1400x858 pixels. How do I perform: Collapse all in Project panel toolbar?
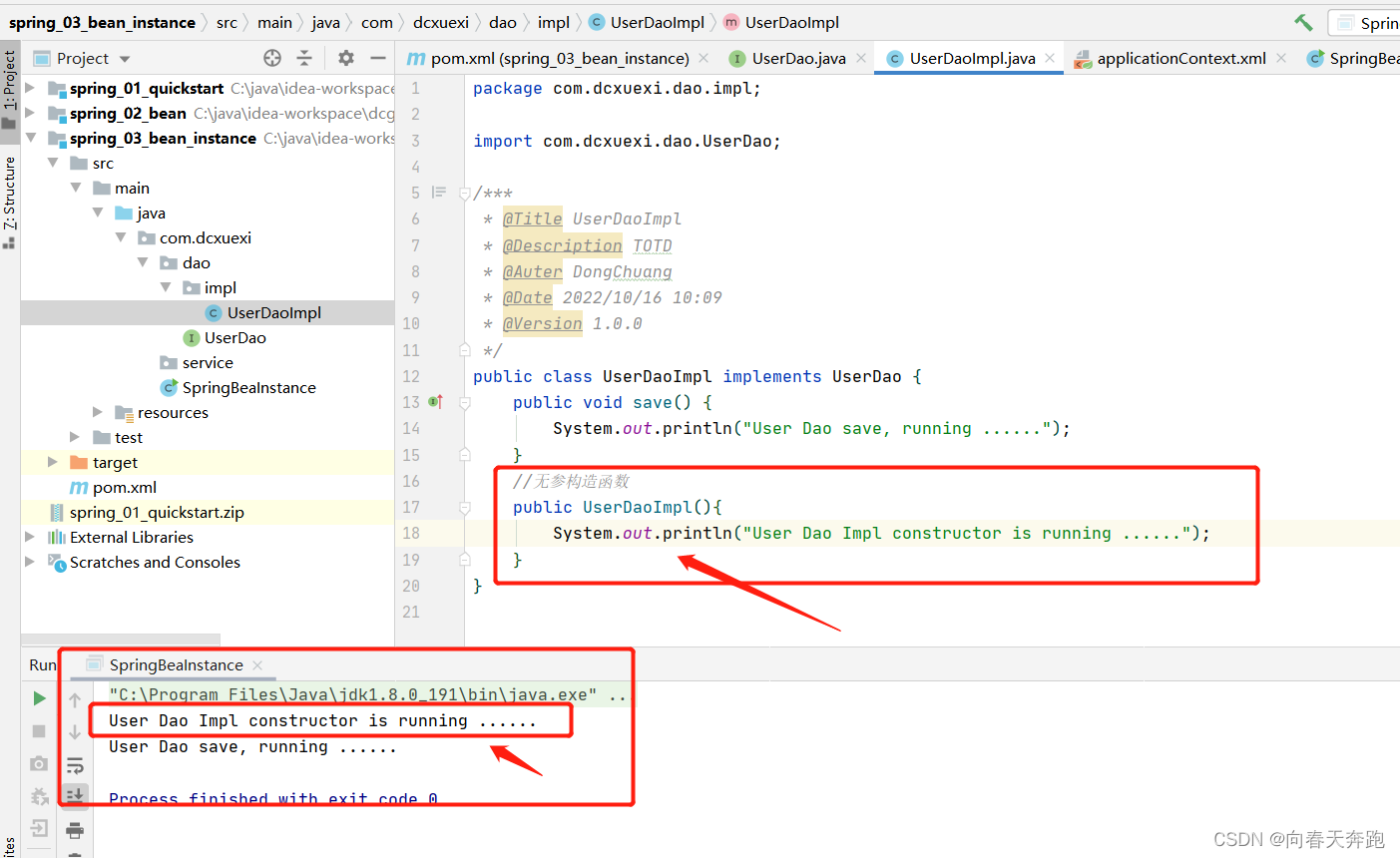pyautogui.click(x=304, y=58)
